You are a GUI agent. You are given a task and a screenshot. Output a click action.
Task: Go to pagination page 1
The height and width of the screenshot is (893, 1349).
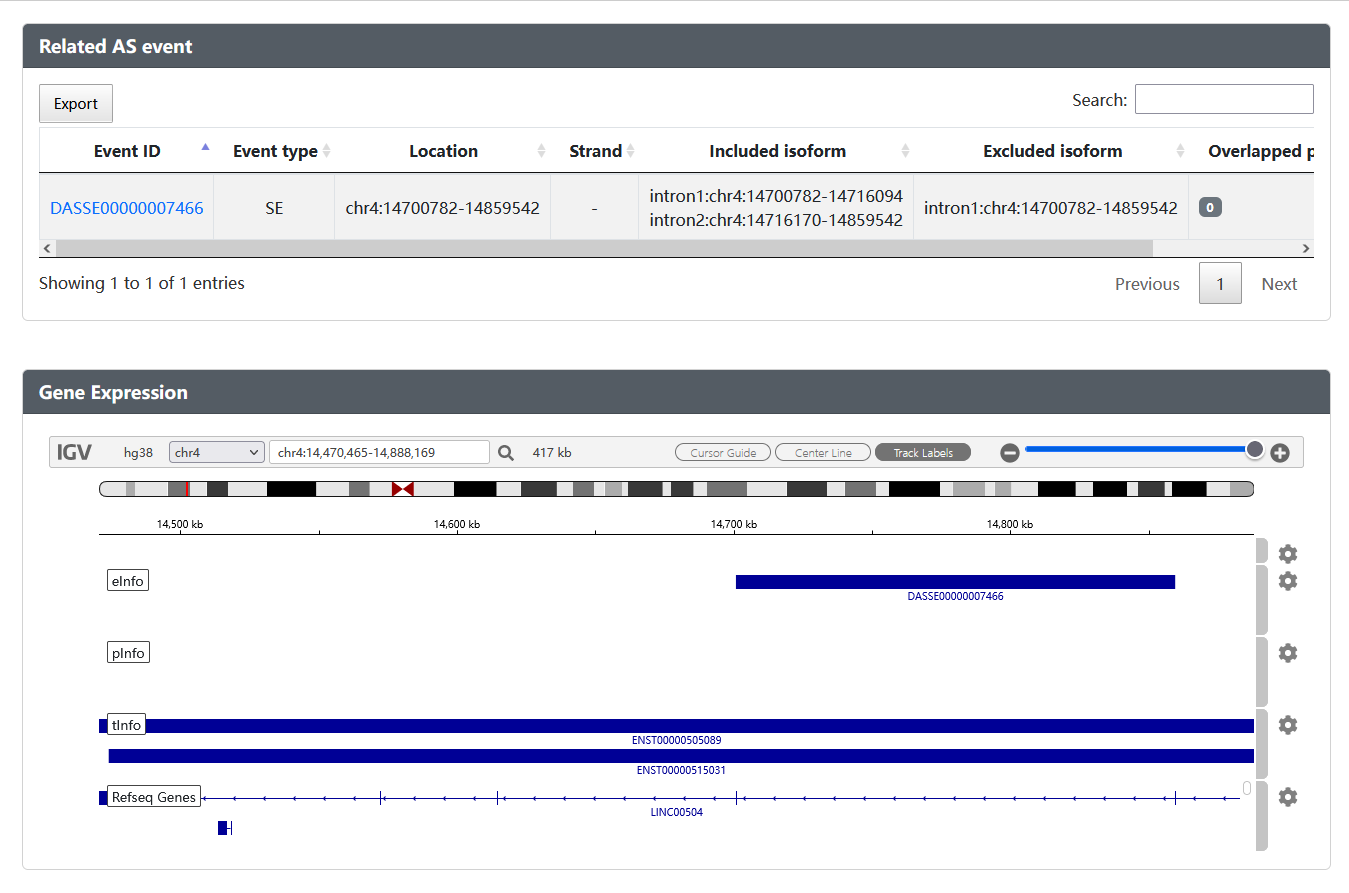tap(1220, 284)
